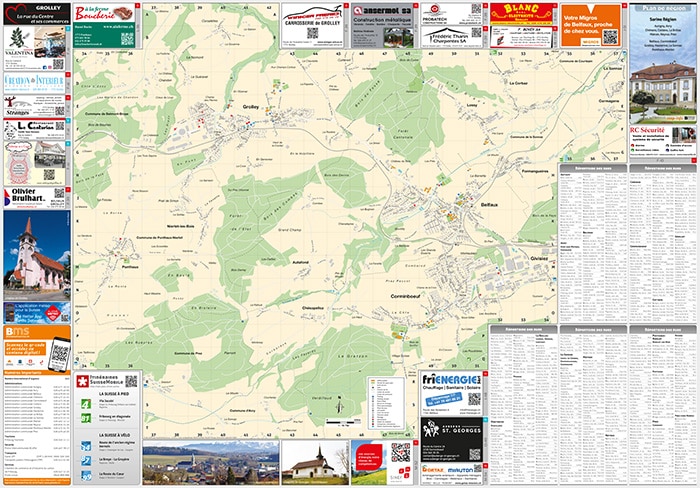
Task: Click the blue cycling route 99 icon
Action: 86,476
